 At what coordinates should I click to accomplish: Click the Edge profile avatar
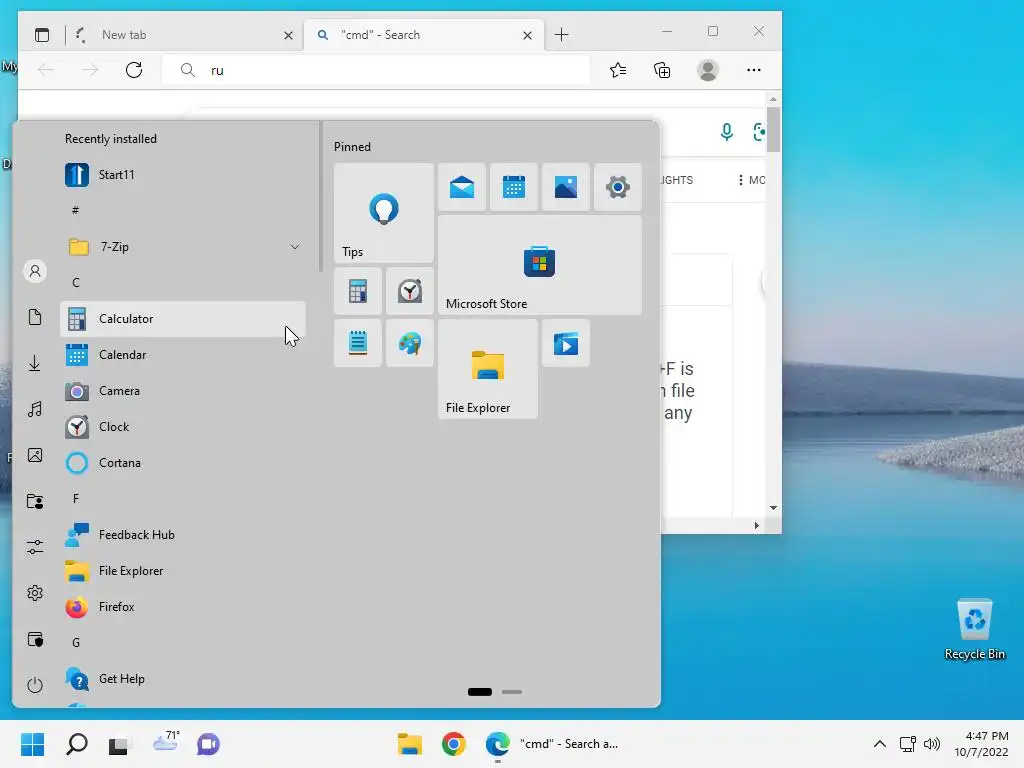pos(708,70)
